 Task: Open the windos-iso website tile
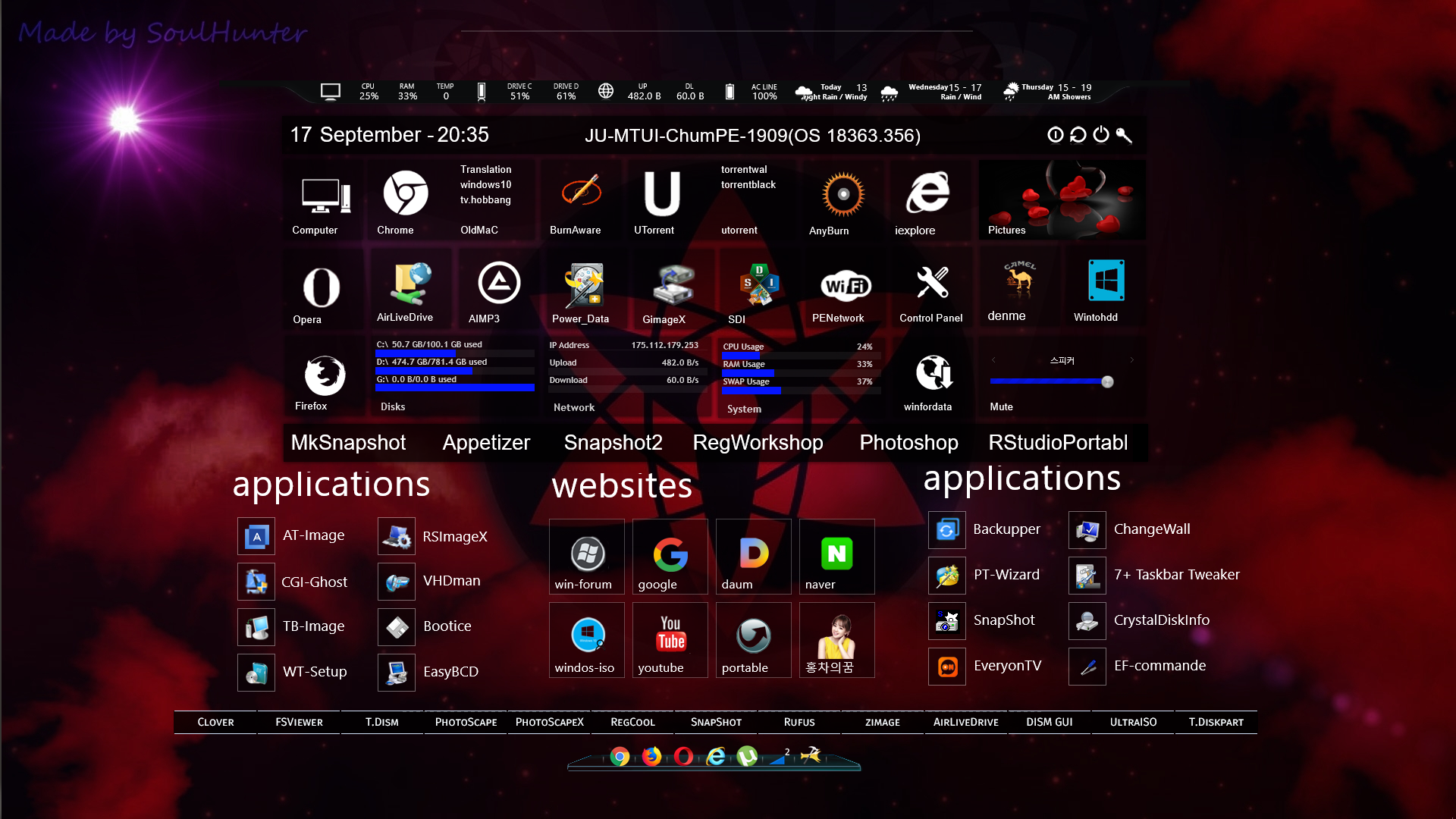click(x=586, y=640)
